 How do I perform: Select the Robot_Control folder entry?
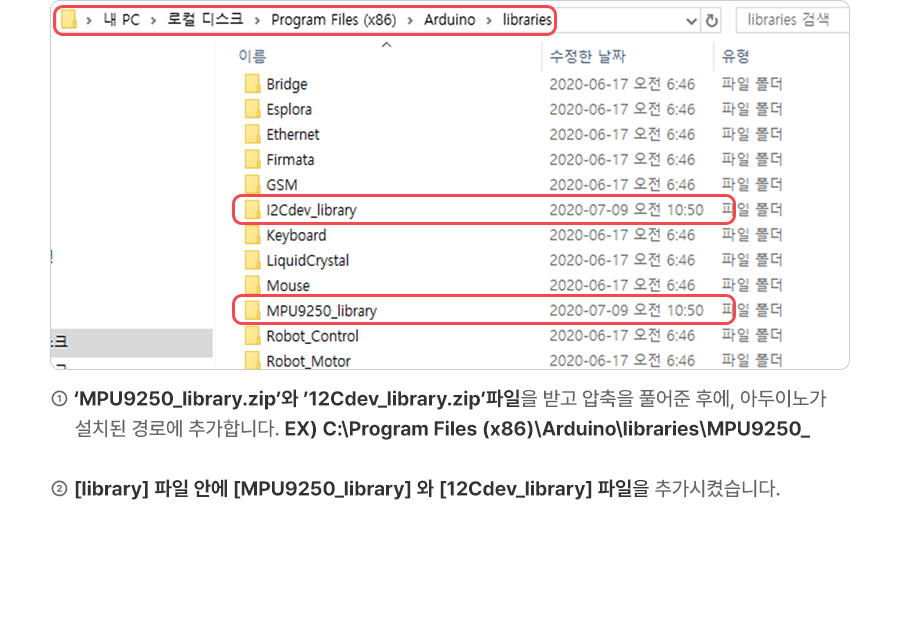coord(312,336)
